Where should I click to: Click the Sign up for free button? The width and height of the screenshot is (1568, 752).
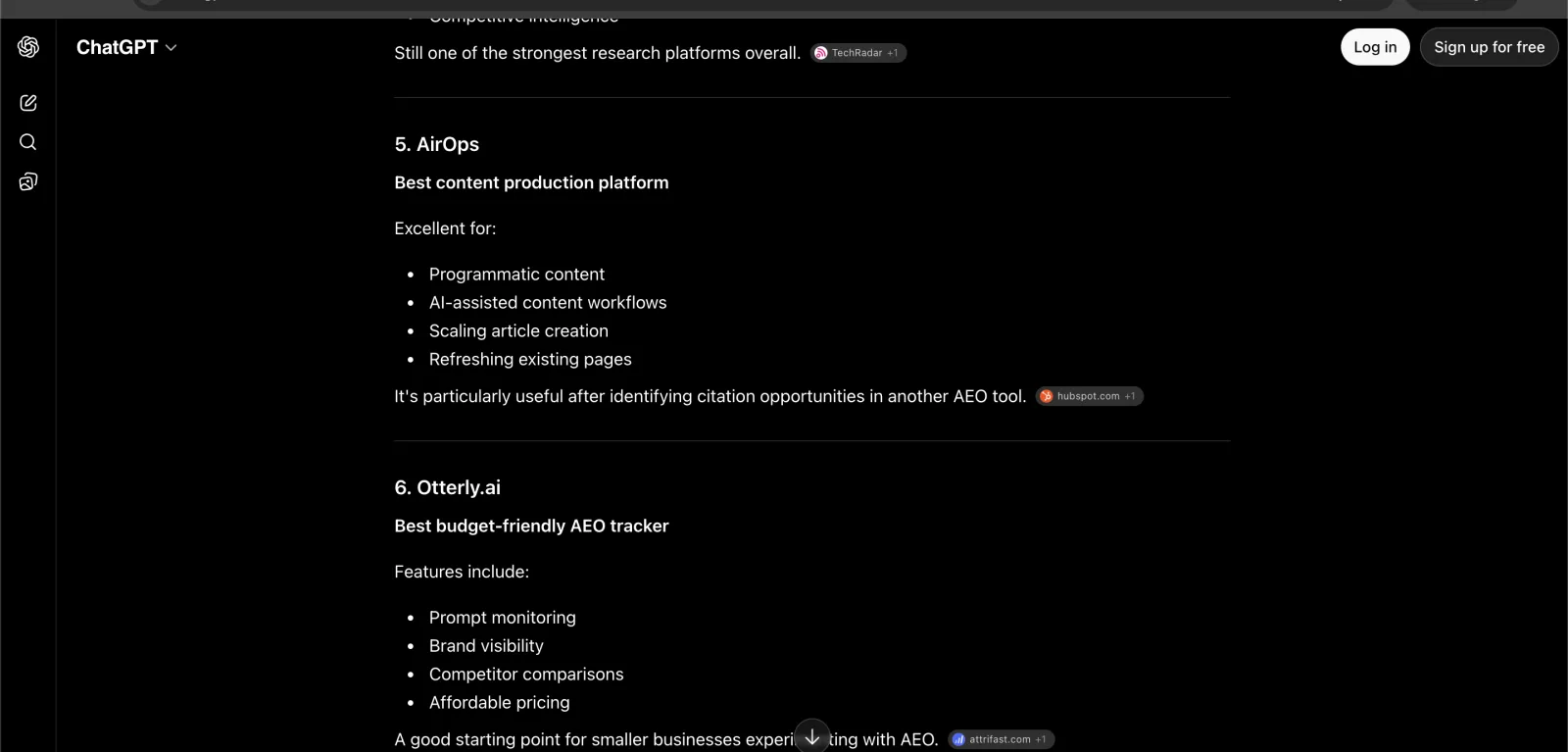click(x=1489, y=47)
